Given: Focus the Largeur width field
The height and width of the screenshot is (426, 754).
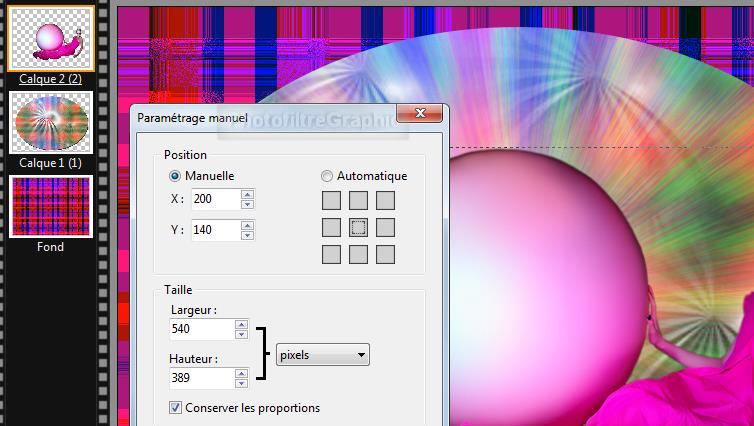Looking at the screenshot, I should click(203, 328).
